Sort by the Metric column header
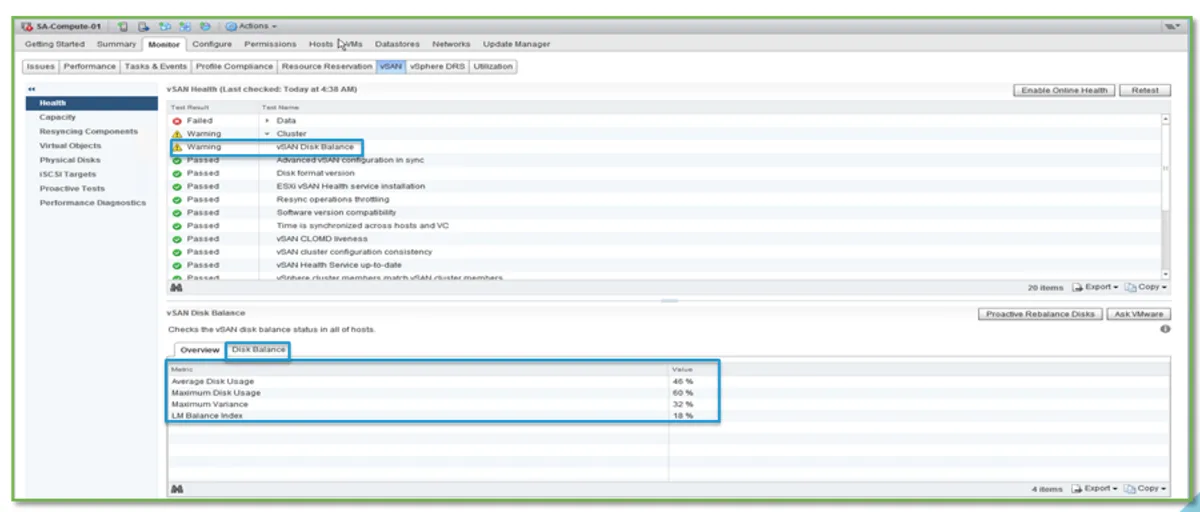This screenshot has width=1200, height=512. [x=418, y=369]
